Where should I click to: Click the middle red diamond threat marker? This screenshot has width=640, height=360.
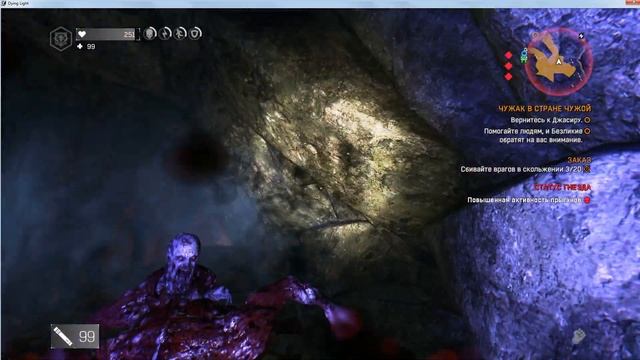click(508, 66)
